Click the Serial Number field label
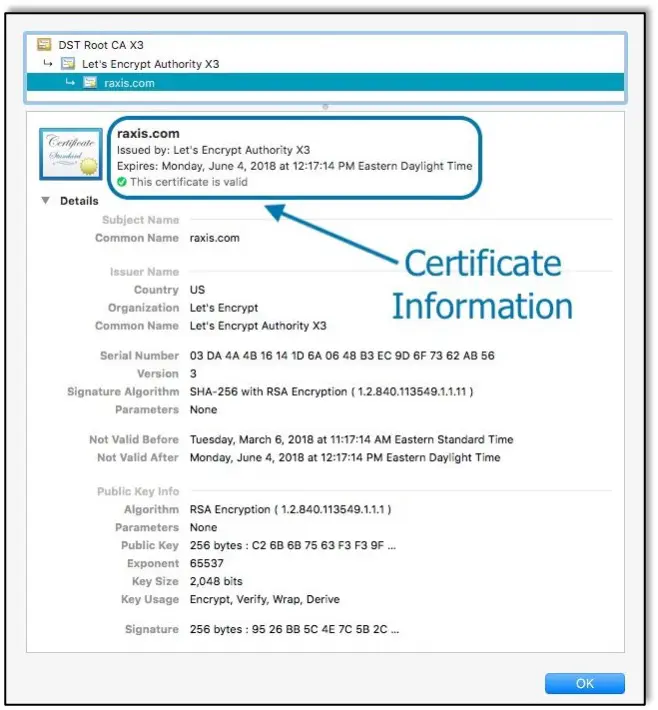The height and width of the screenshot is (710, 658). (139, 356)
